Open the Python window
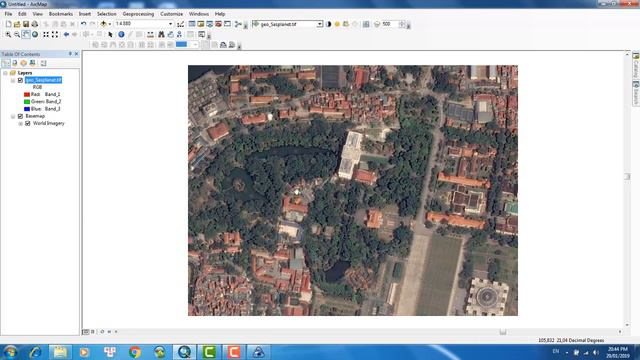Viewport: 640px width, 360px height. [x=228, y=24]
